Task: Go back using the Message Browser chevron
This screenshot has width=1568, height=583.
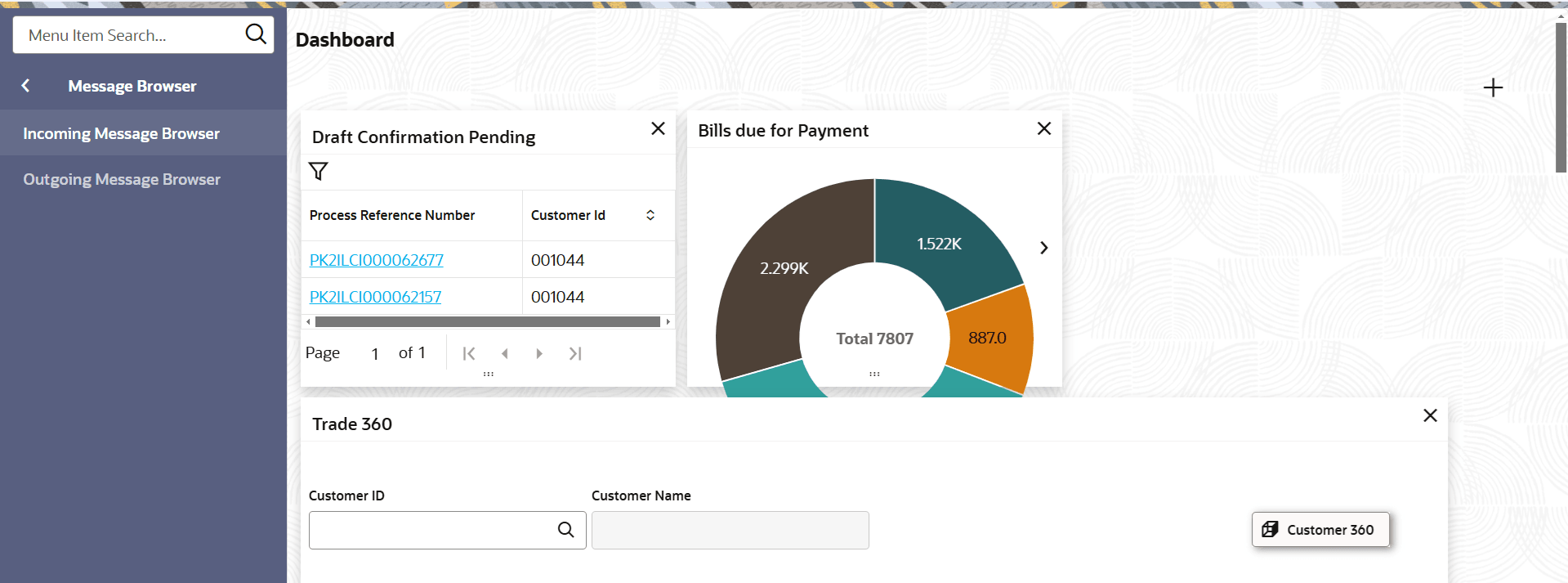Action: coord(25,86)
